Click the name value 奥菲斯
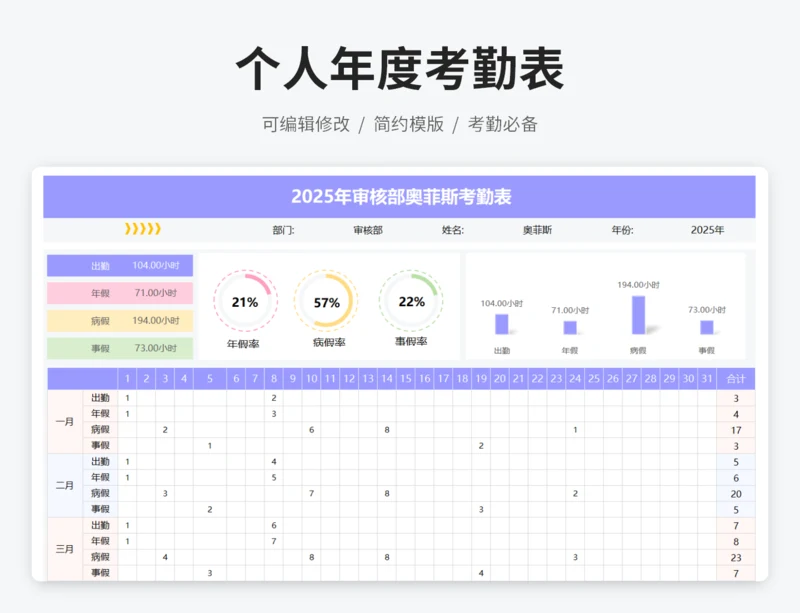This screenshot has width=800, height=613. 537,230
